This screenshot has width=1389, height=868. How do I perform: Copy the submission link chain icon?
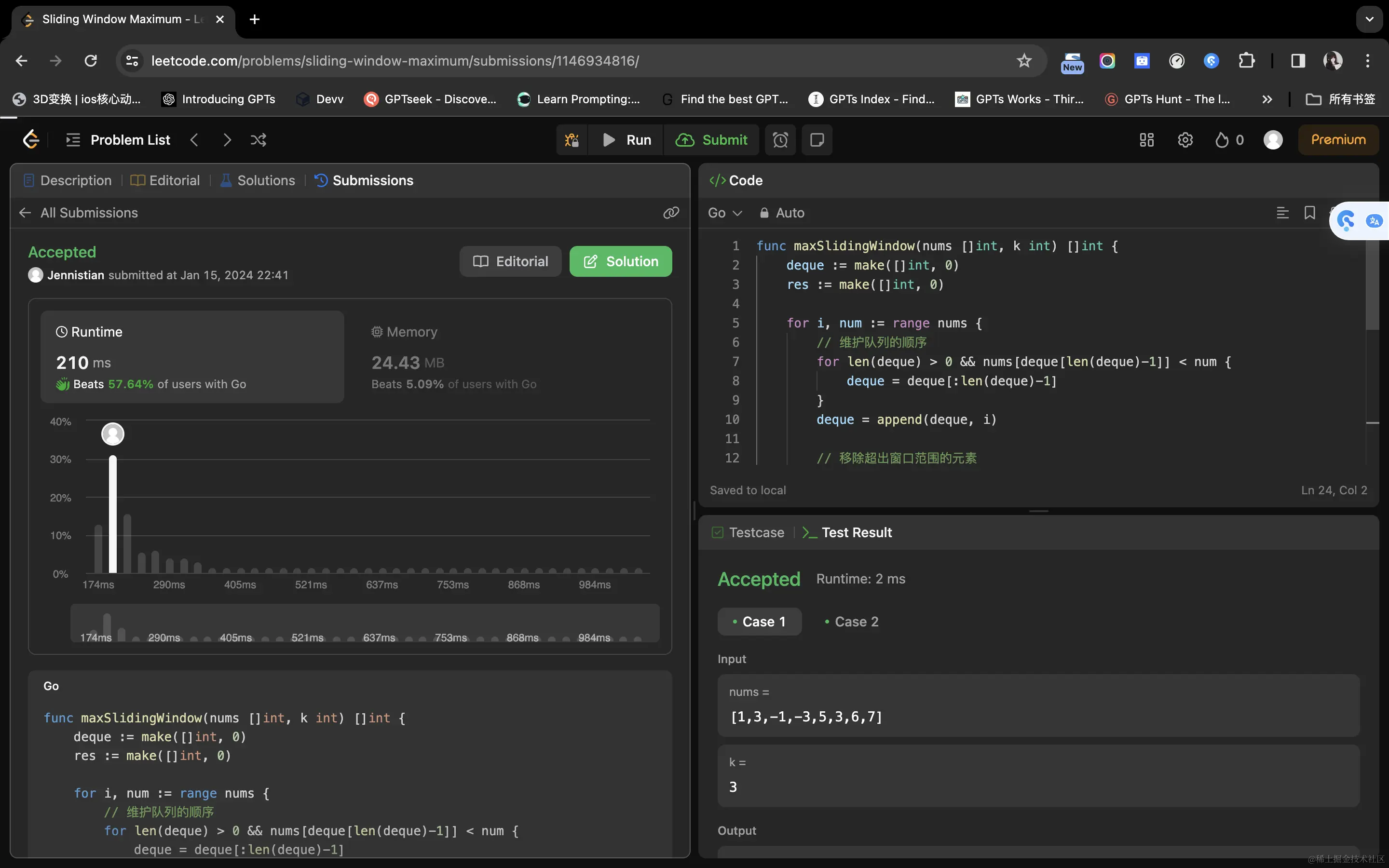pyautogui.click(x=671, y=213)
